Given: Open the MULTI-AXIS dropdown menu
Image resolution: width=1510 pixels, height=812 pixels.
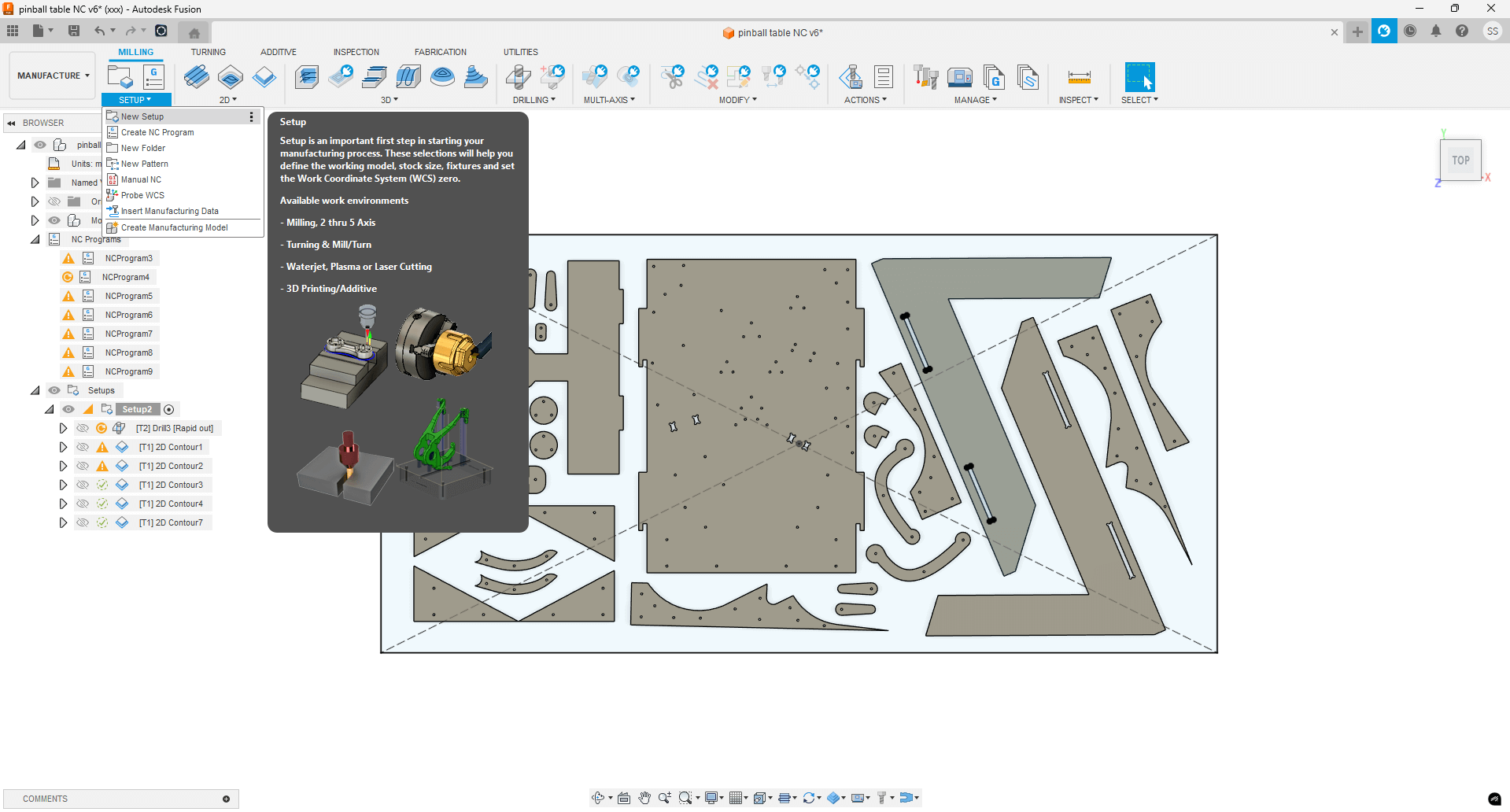Looking at the screenshot, I should point(609,100).
